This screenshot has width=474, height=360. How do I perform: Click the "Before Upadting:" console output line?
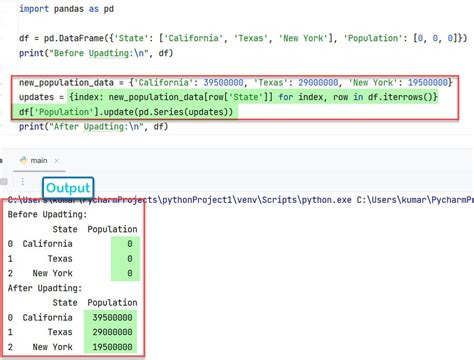coord(47,215)
